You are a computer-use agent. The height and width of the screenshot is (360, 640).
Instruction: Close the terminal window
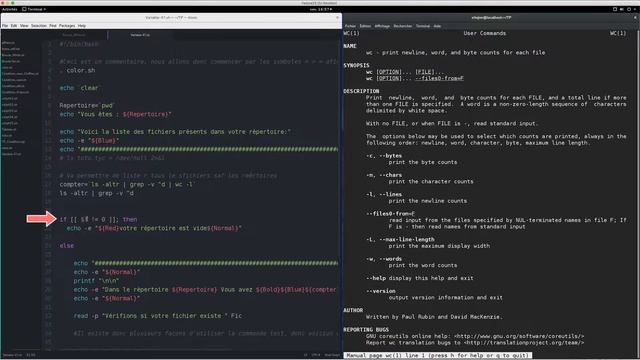tap(636, 18)
